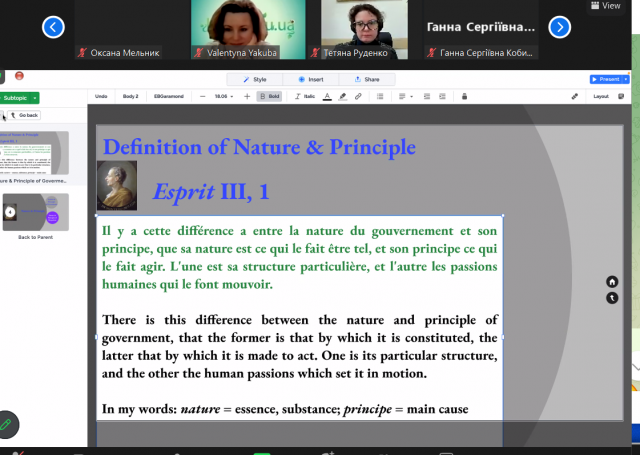The width and height of the screenshot is (640, 455).
Task: Open the Layout options
Action: (x=601, y=96)
